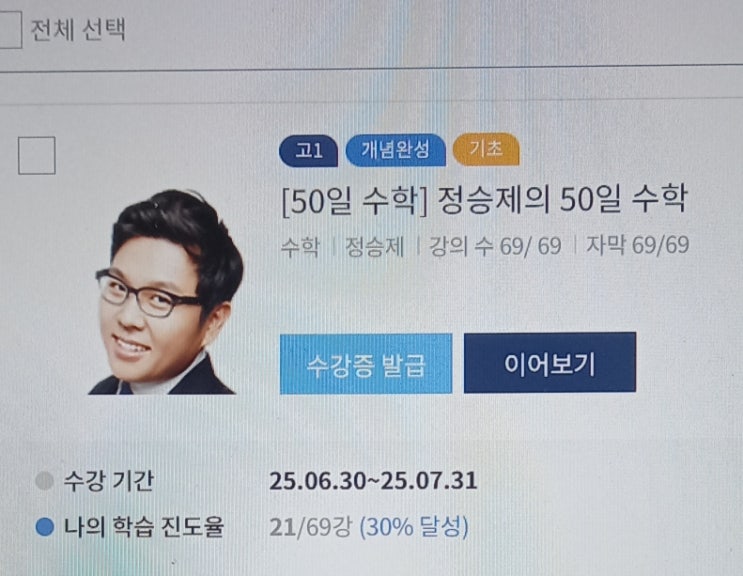Viewport: 743px width, 576px height.
Task: Click the 수학 subject label
Action: tap(300, 247)
